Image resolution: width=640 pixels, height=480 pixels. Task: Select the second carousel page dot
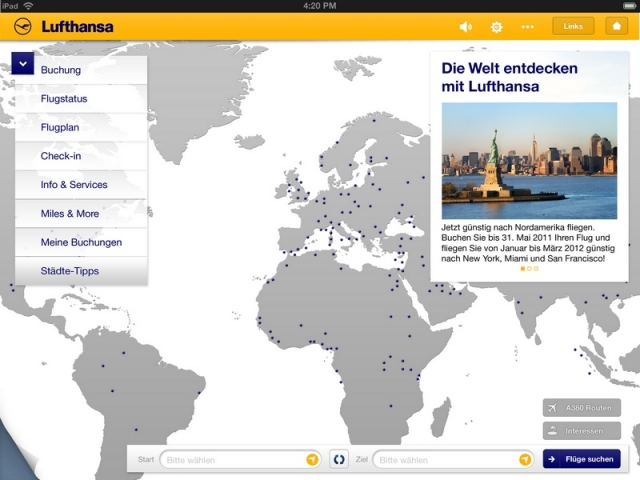point(529,269)
